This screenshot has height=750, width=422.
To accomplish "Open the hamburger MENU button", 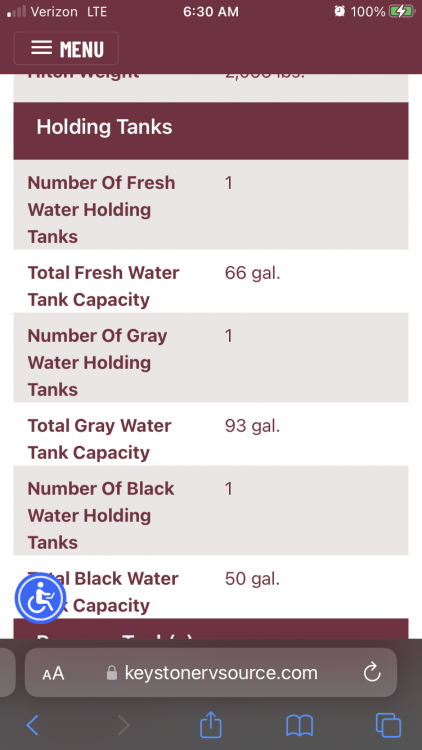I will (66, 48).
